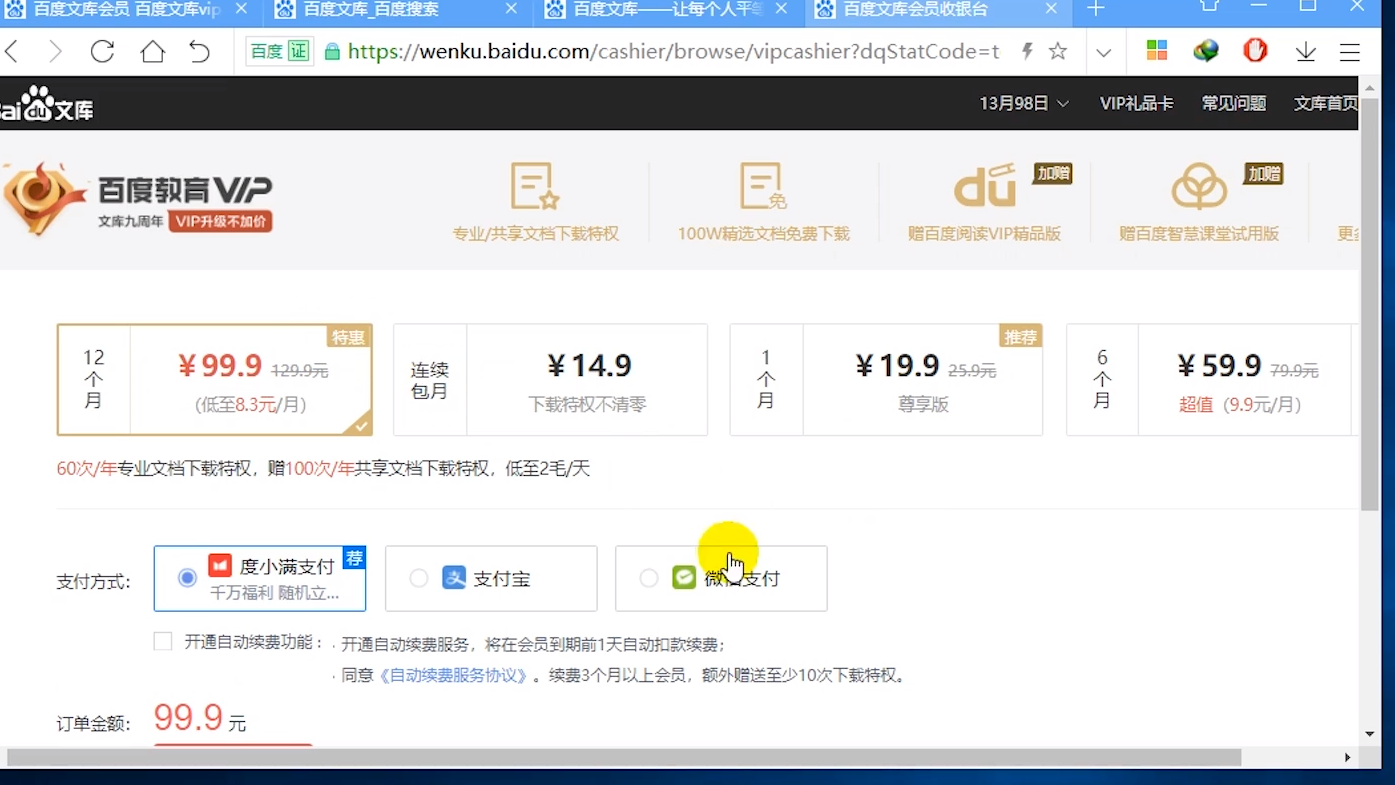Switch to the 百度文库_百度搜索 tab
Screen dimensions: 1395x785
pos(396,9)
